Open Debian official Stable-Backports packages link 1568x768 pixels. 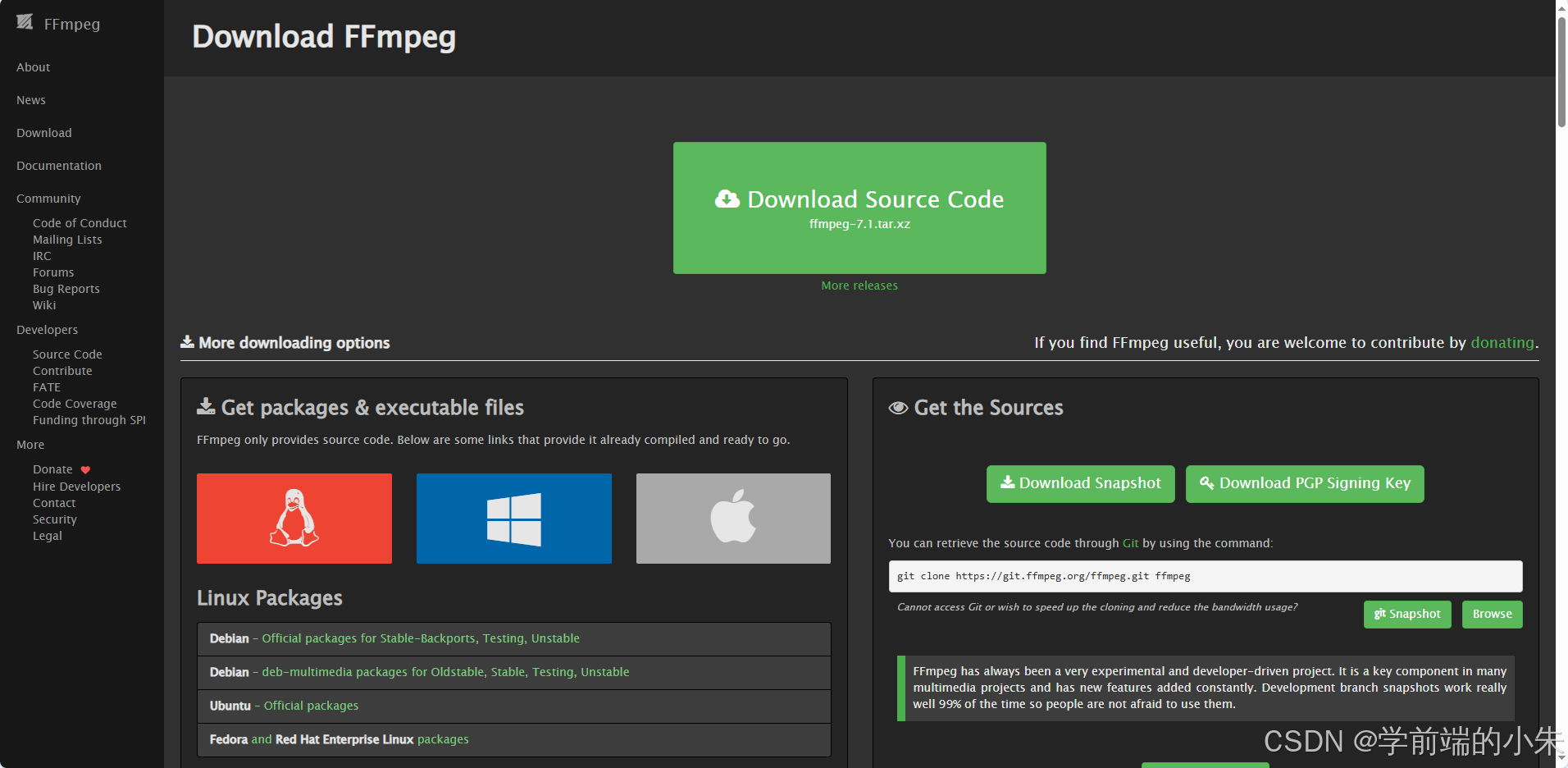click(514, 638)
